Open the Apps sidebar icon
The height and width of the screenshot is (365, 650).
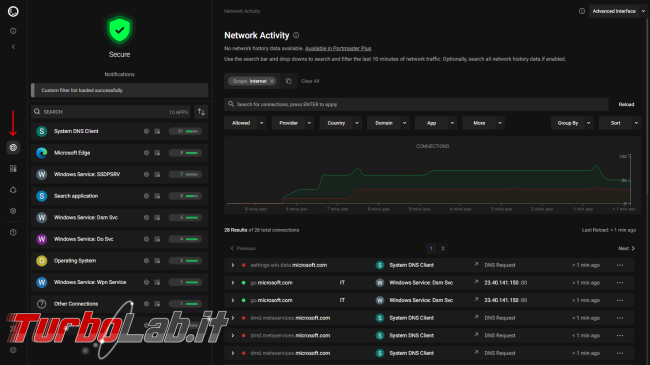tap(13, 168)
